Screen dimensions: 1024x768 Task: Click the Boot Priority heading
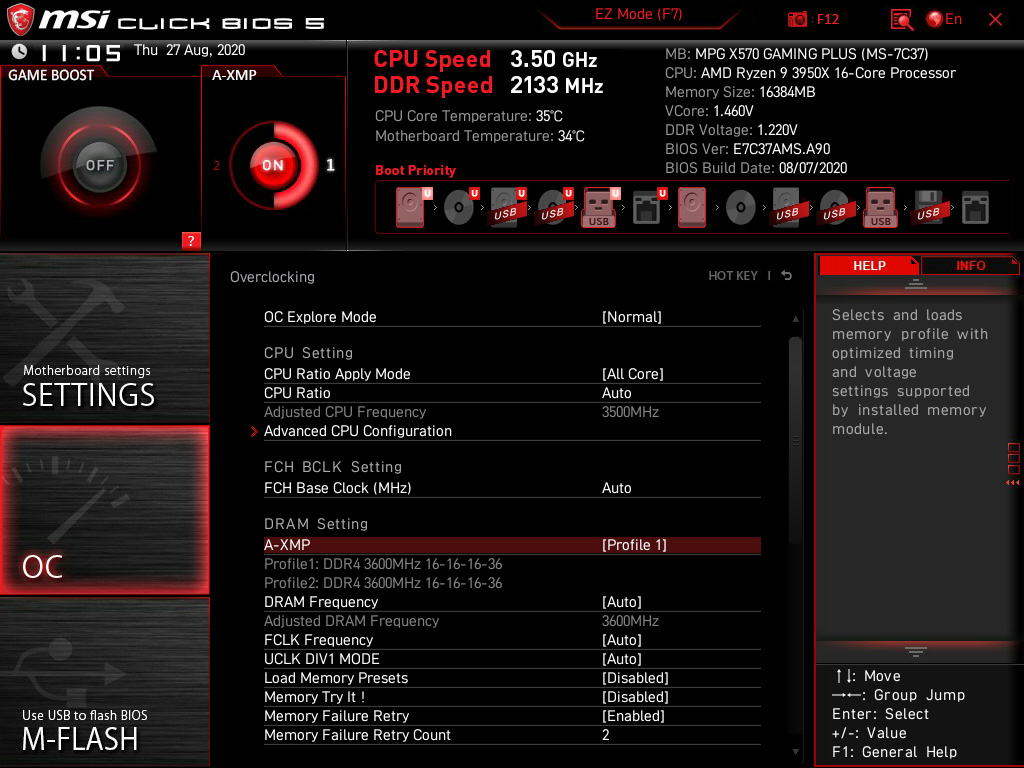[415, 170]
